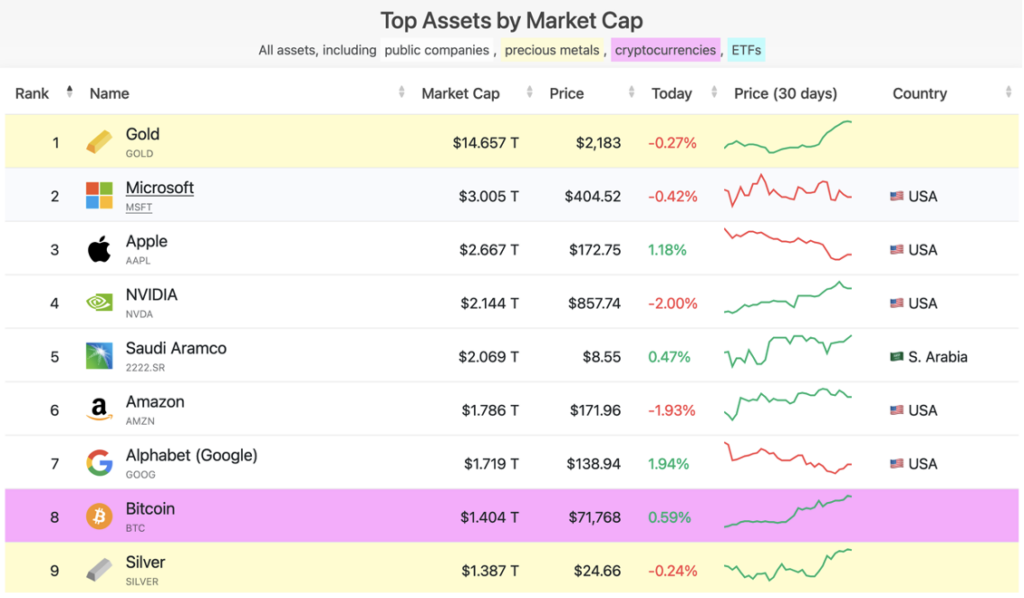
Task: Click the Gold bar icon
Action: point(100,142)
